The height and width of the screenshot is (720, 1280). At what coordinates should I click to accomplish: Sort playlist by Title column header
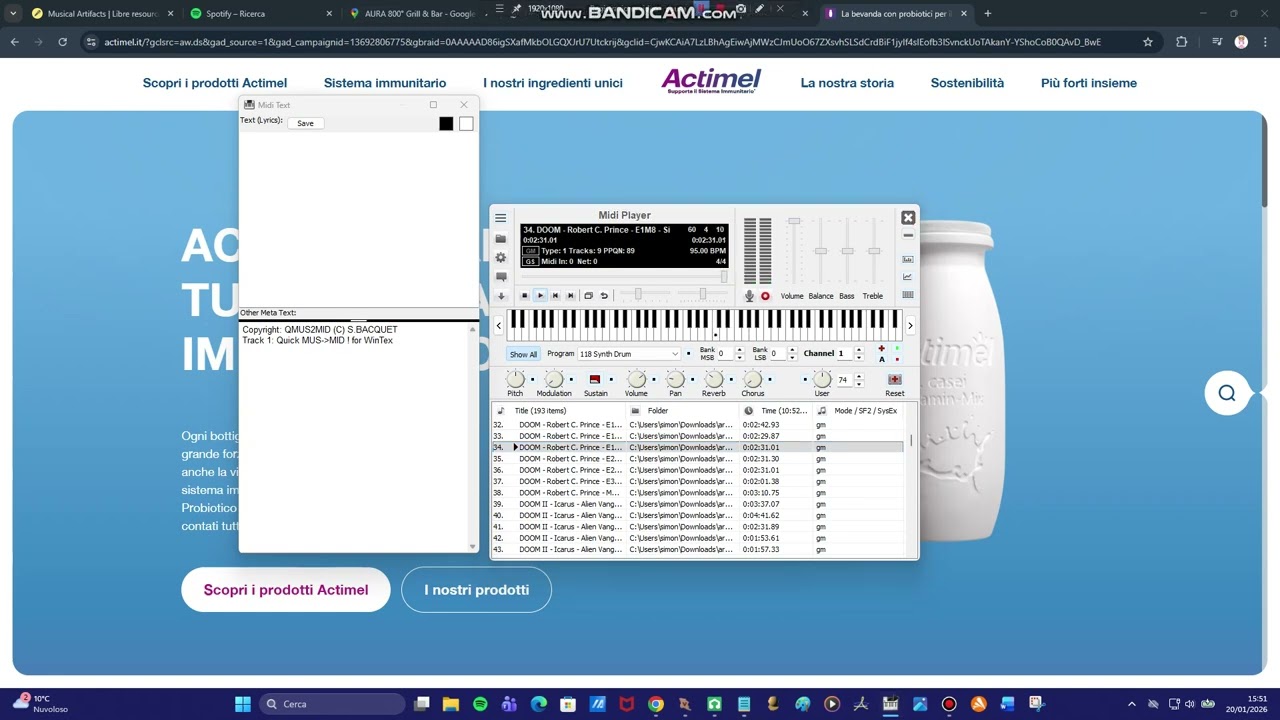click(560, 411)
